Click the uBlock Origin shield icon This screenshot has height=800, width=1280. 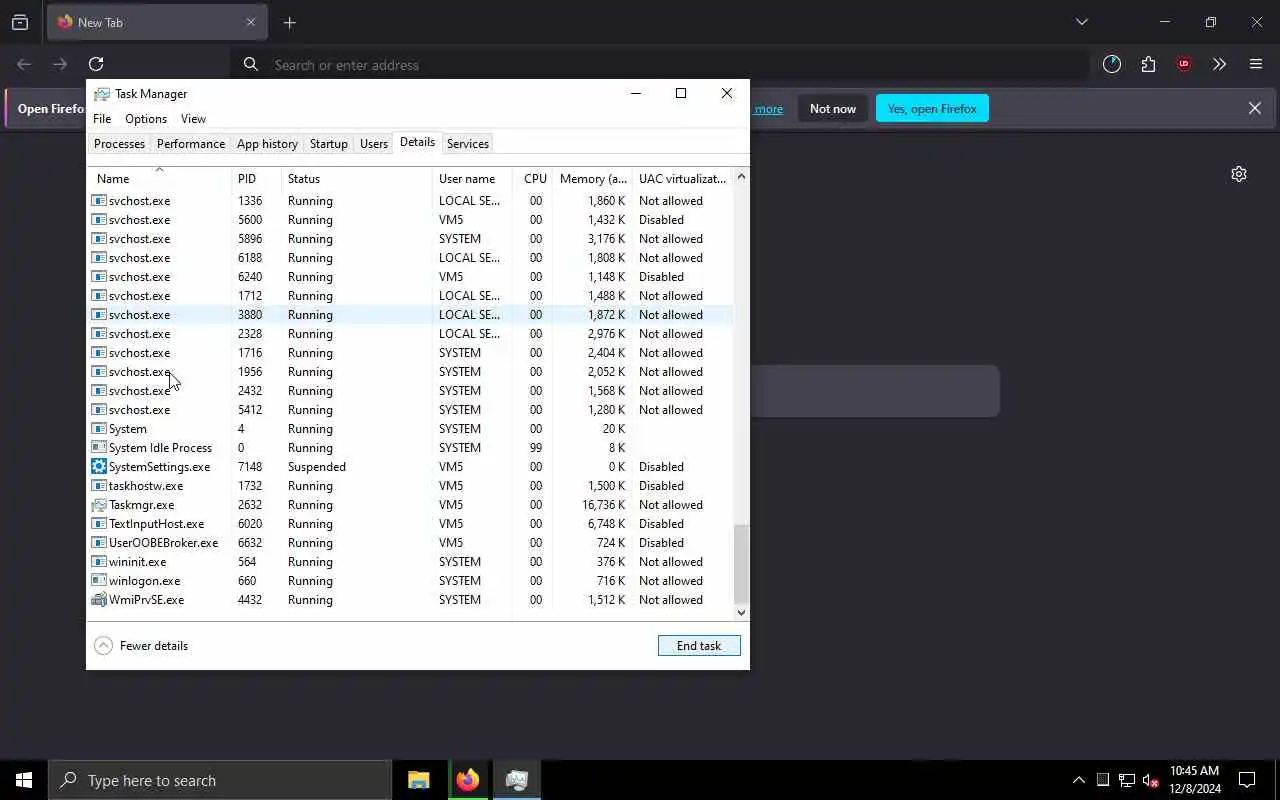[1184, 64]
